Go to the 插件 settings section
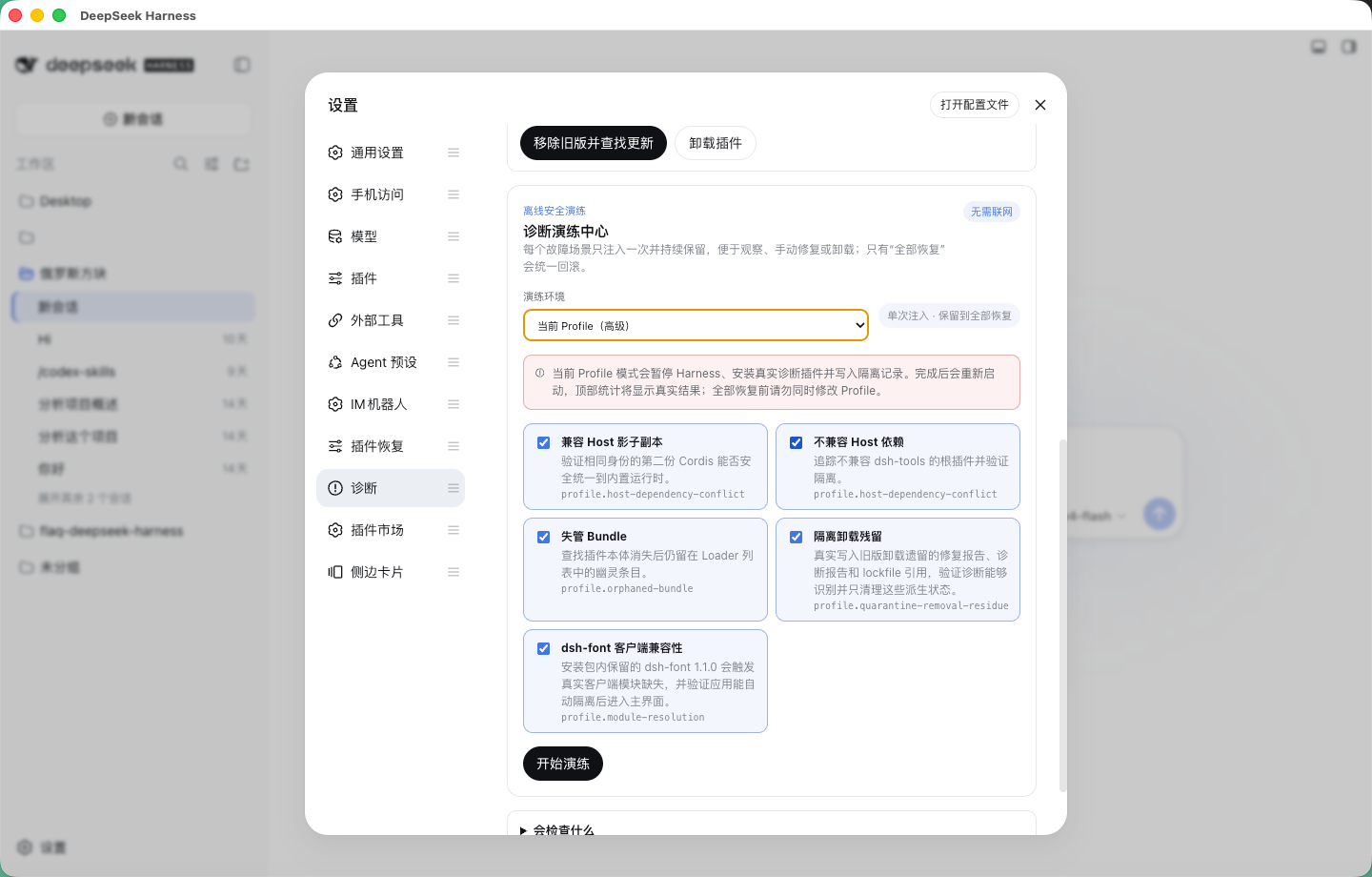 click(391, 278)
